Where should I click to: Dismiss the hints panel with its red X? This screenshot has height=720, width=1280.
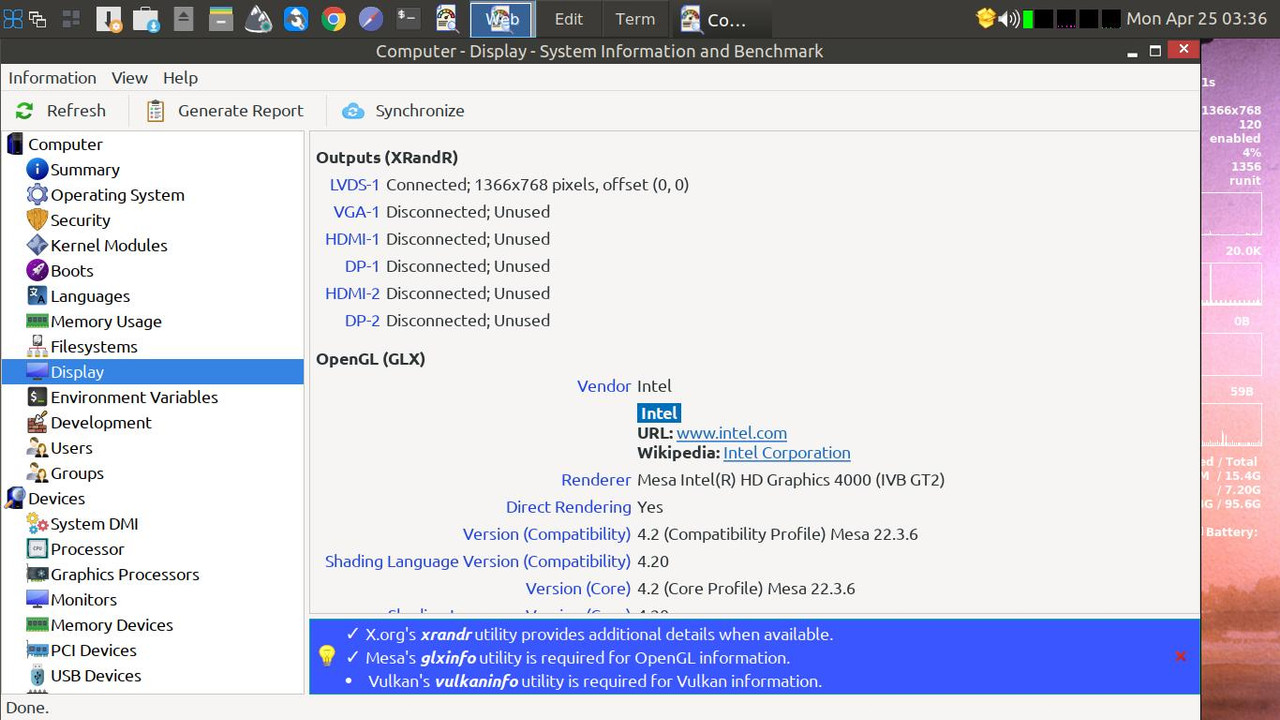pyautogui.click(x=1180, y=656)
